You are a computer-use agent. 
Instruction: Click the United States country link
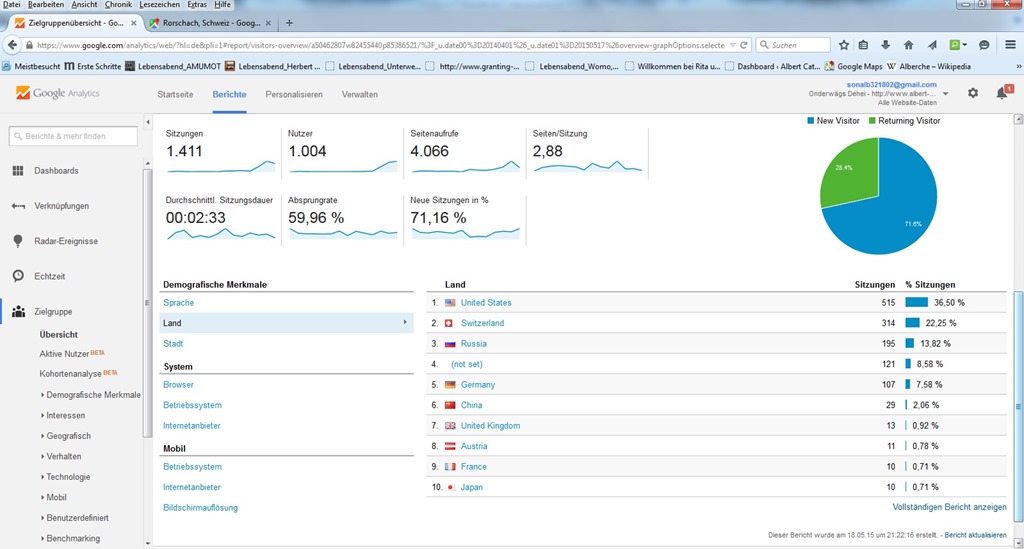pyautogui.click(x=486, y=303)
